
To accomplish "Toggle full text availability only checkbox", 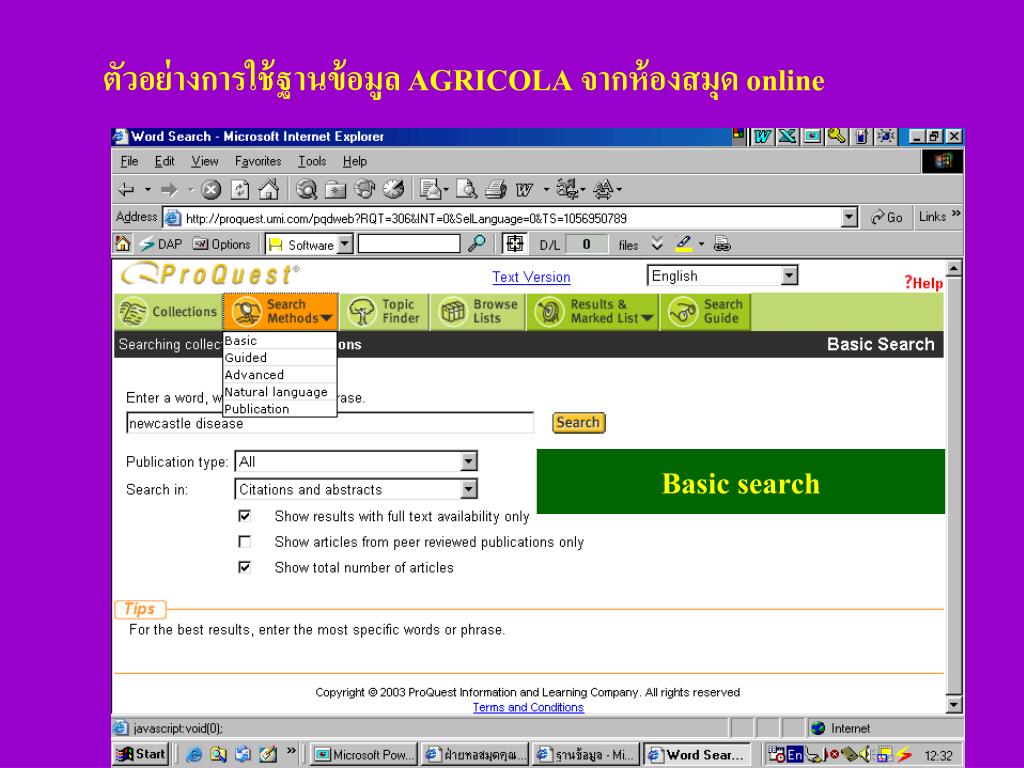I will (245, 516).
